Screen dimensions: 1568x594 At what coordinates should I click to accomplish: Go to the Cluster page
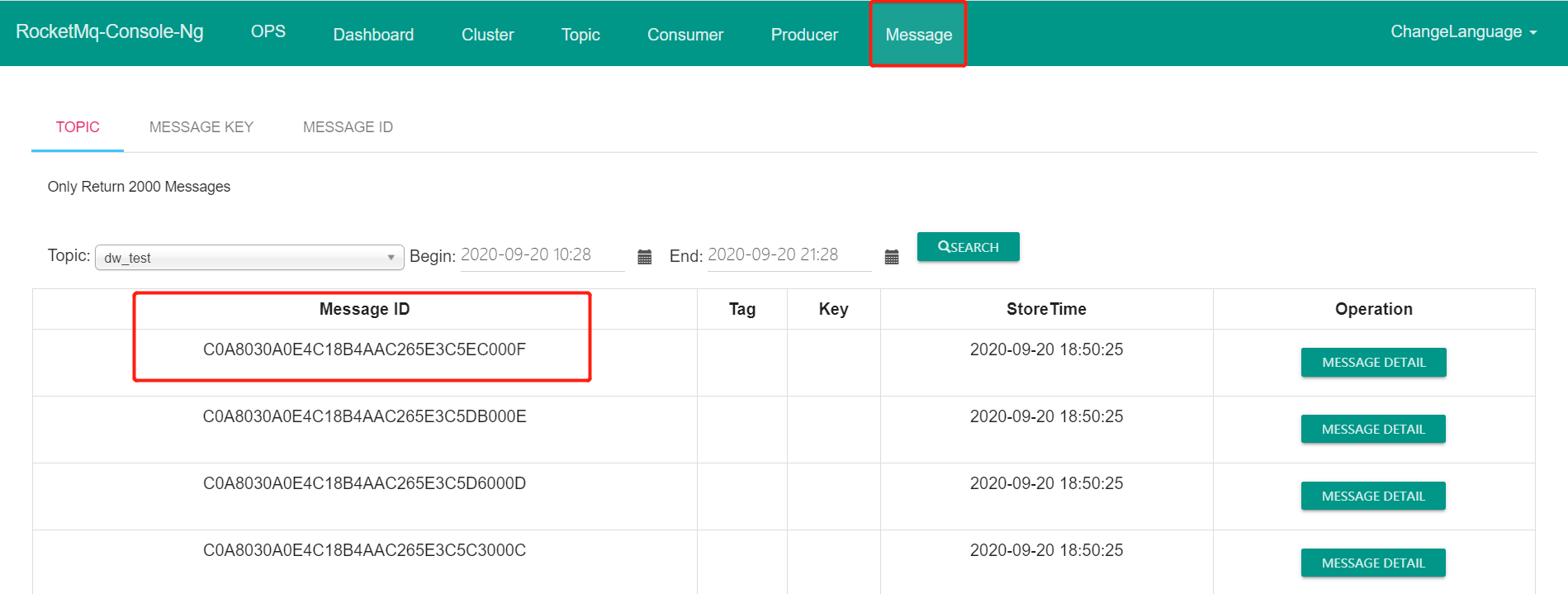pyautogui.click(x=487, y=35)
